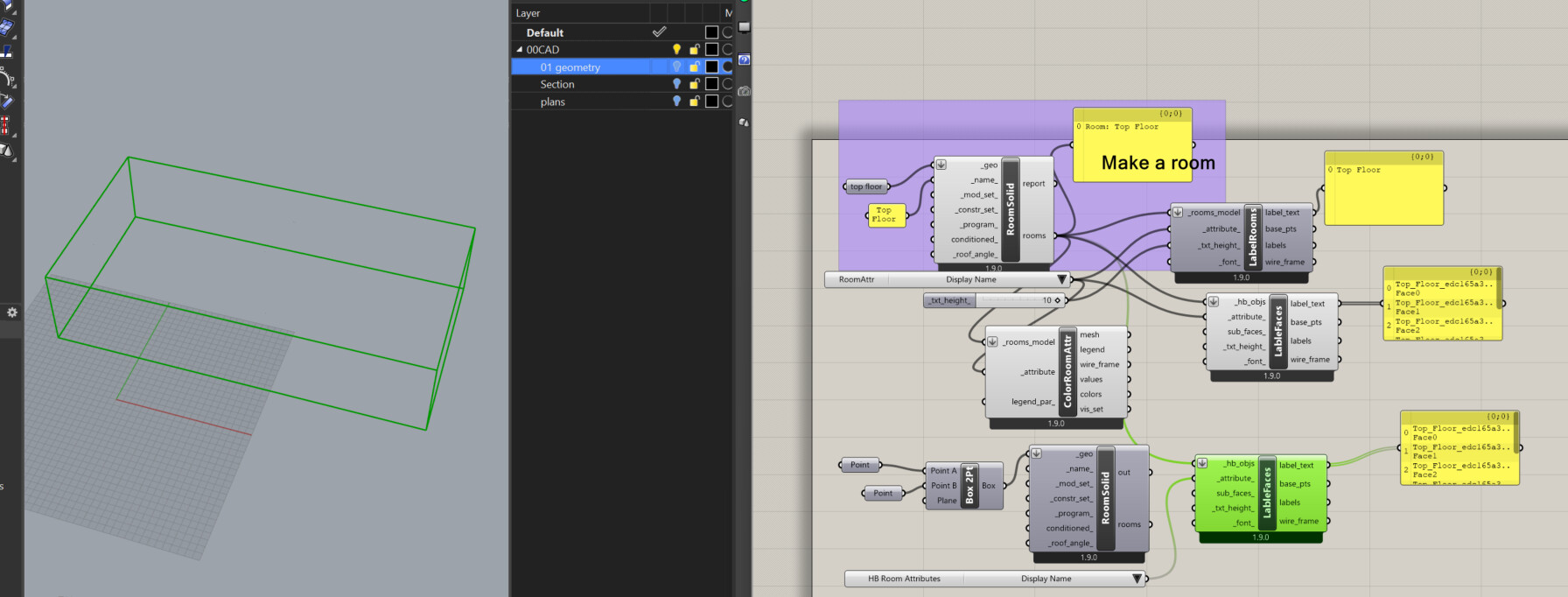Image resolution: width=1568 pixels, height=597 pixels.
Task: Open the help panel icon
Action: pos(744,60)
